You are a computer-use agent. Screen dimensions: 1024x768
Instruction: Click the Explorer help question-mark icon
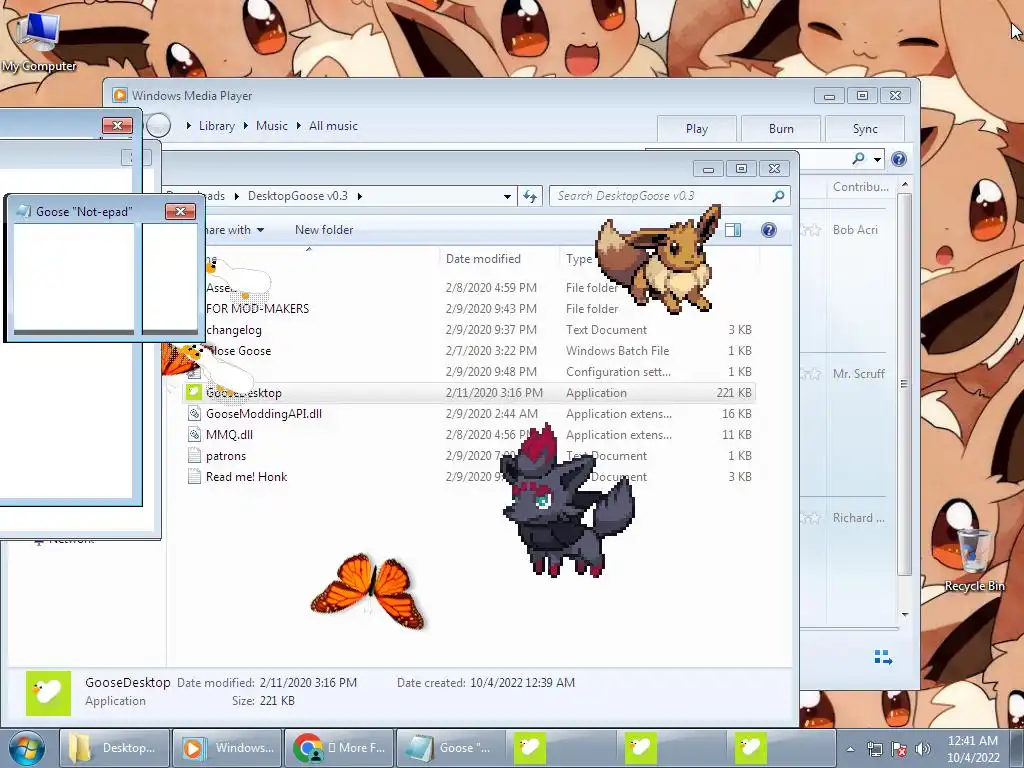tap(769, 230)
